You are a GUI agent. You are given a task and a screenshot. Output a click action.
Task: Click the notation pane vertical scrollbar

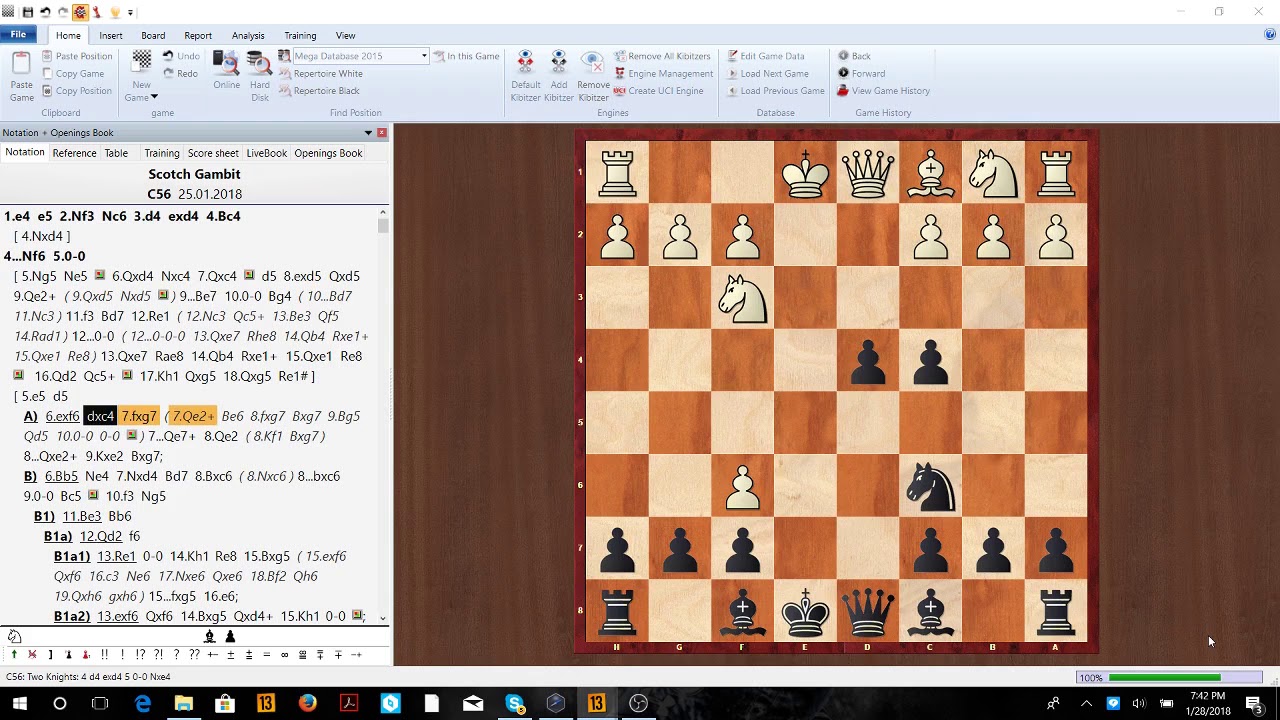point(383,415)
